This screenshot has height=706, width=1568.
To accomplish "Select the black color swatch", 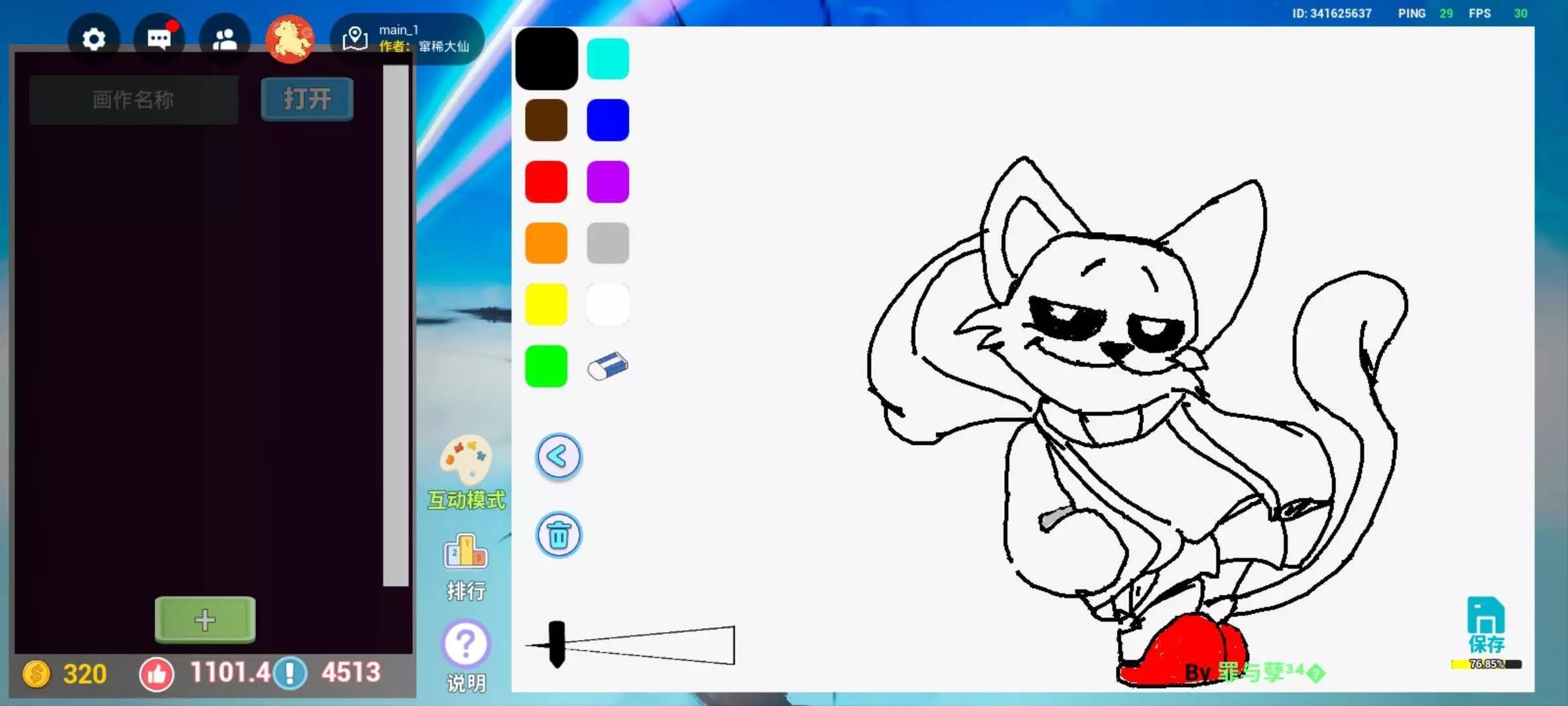I will click(547, 59).
